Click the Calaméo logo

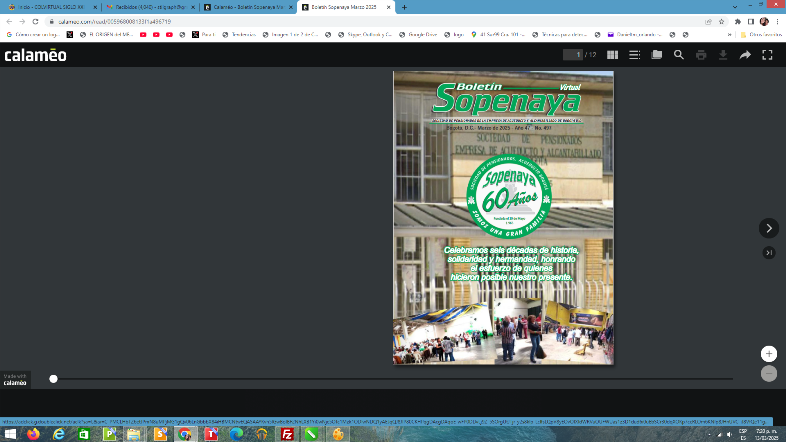pyautogui.click(x=35, y=55)
